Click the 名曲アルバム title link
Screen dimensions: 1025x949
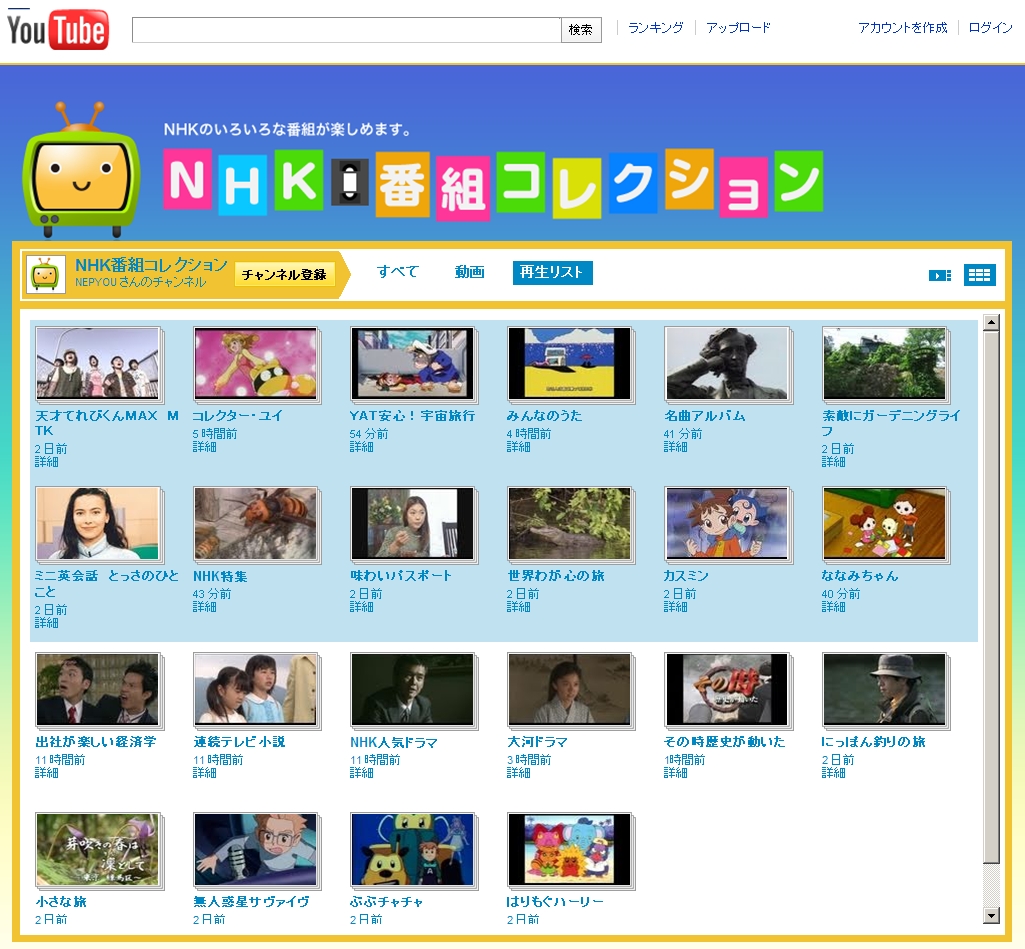pos(705,416)
